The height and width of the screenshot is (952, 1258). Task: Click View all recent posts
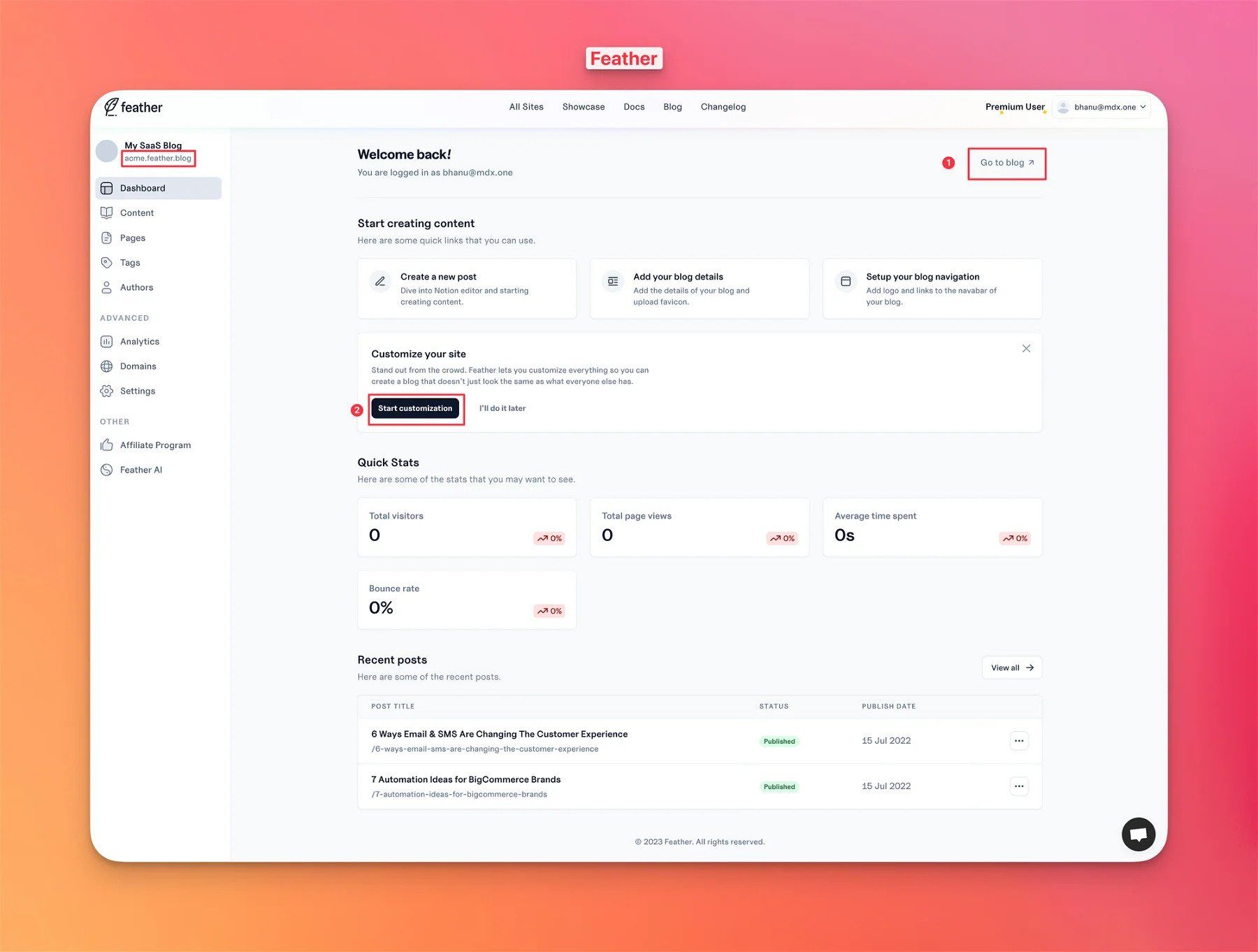1011,668
